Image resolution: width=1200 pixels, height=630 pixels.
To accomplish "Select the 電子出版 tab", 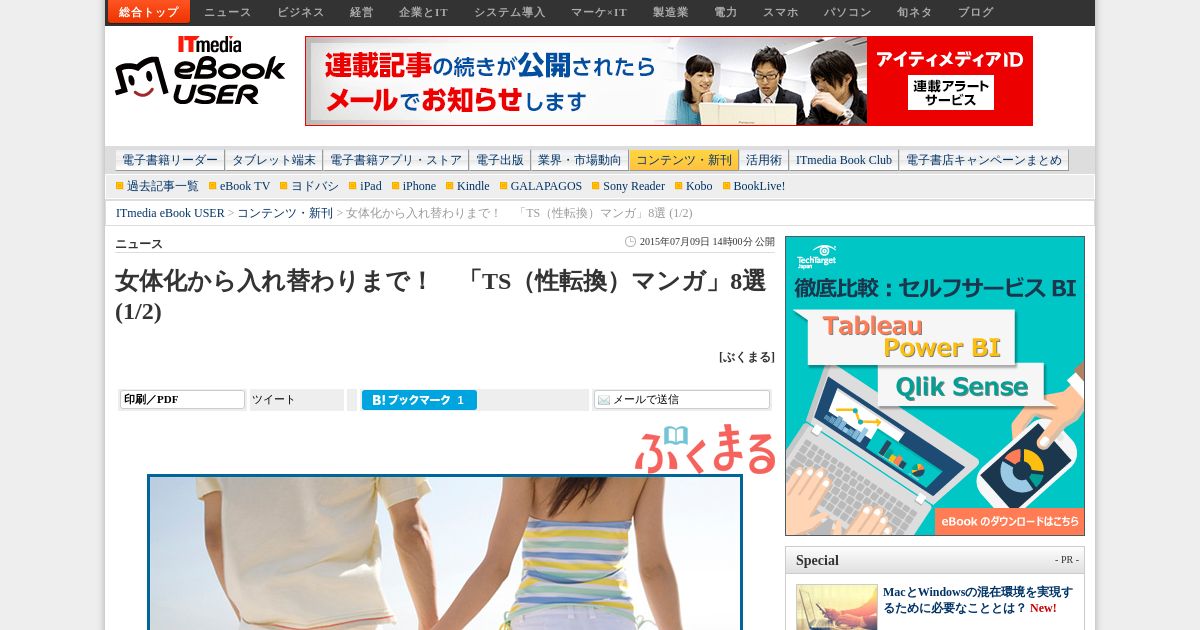I will (500, 160).
